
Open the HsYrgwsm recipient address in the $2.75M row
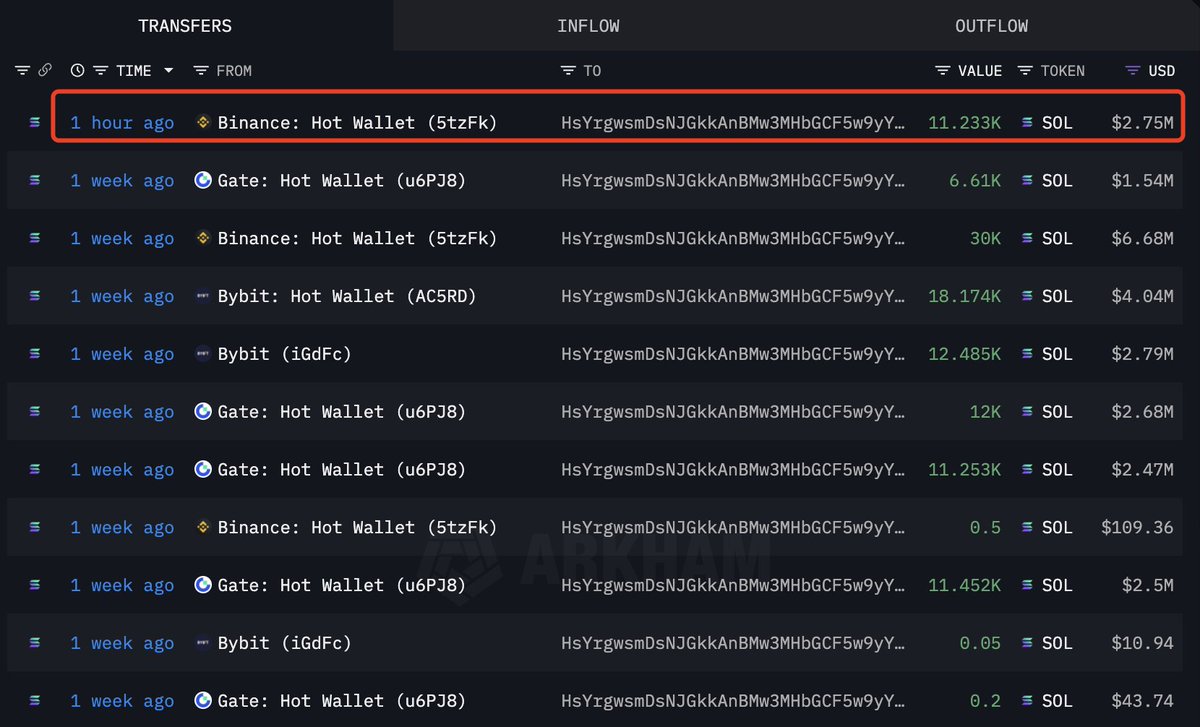coord(734,123)
